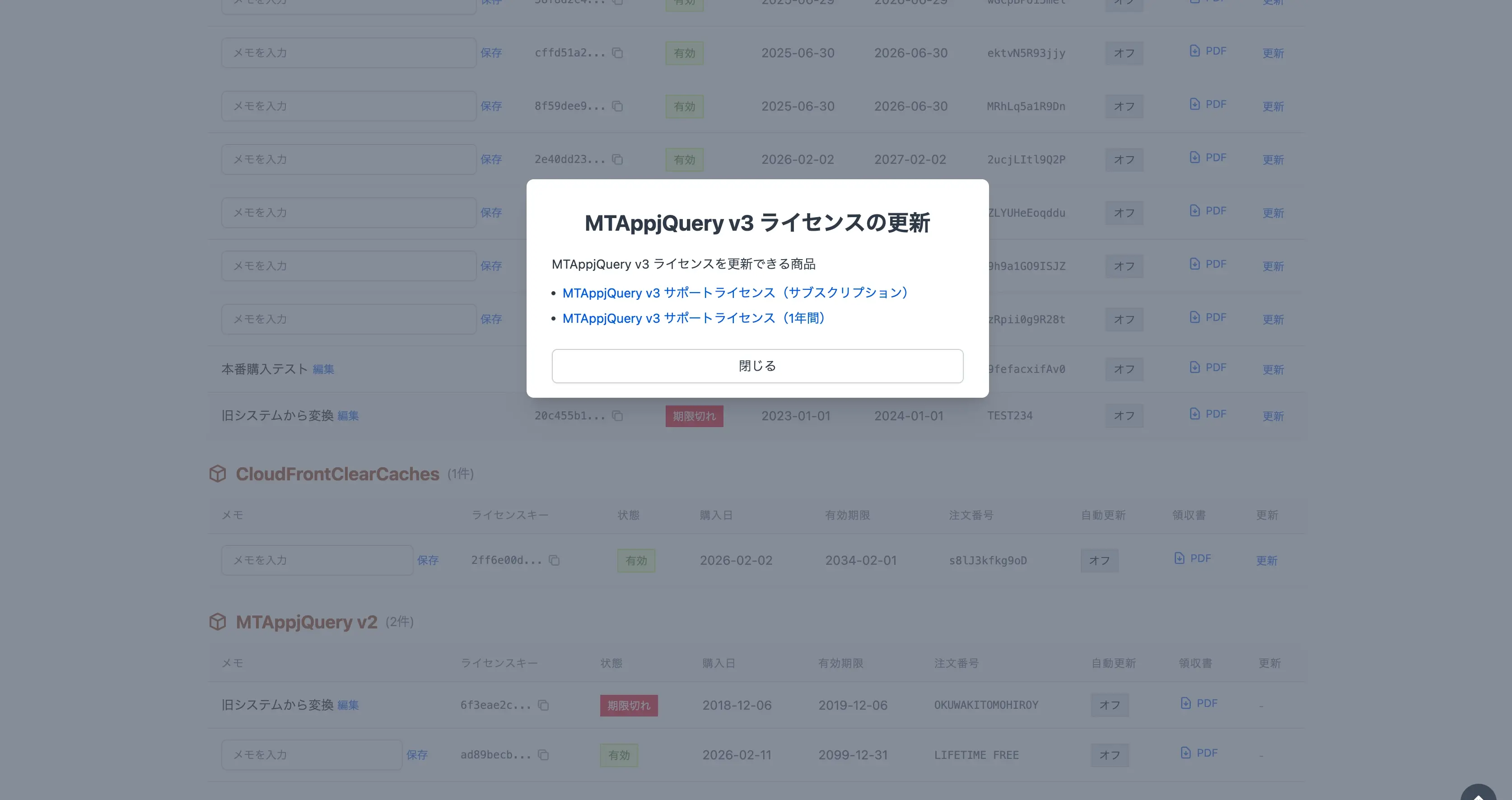This screenshot has width=1512, height=800.
Task: Click memo input field for key 2ff6e00d
Action: pyautogui.click(x=317, y=561)
